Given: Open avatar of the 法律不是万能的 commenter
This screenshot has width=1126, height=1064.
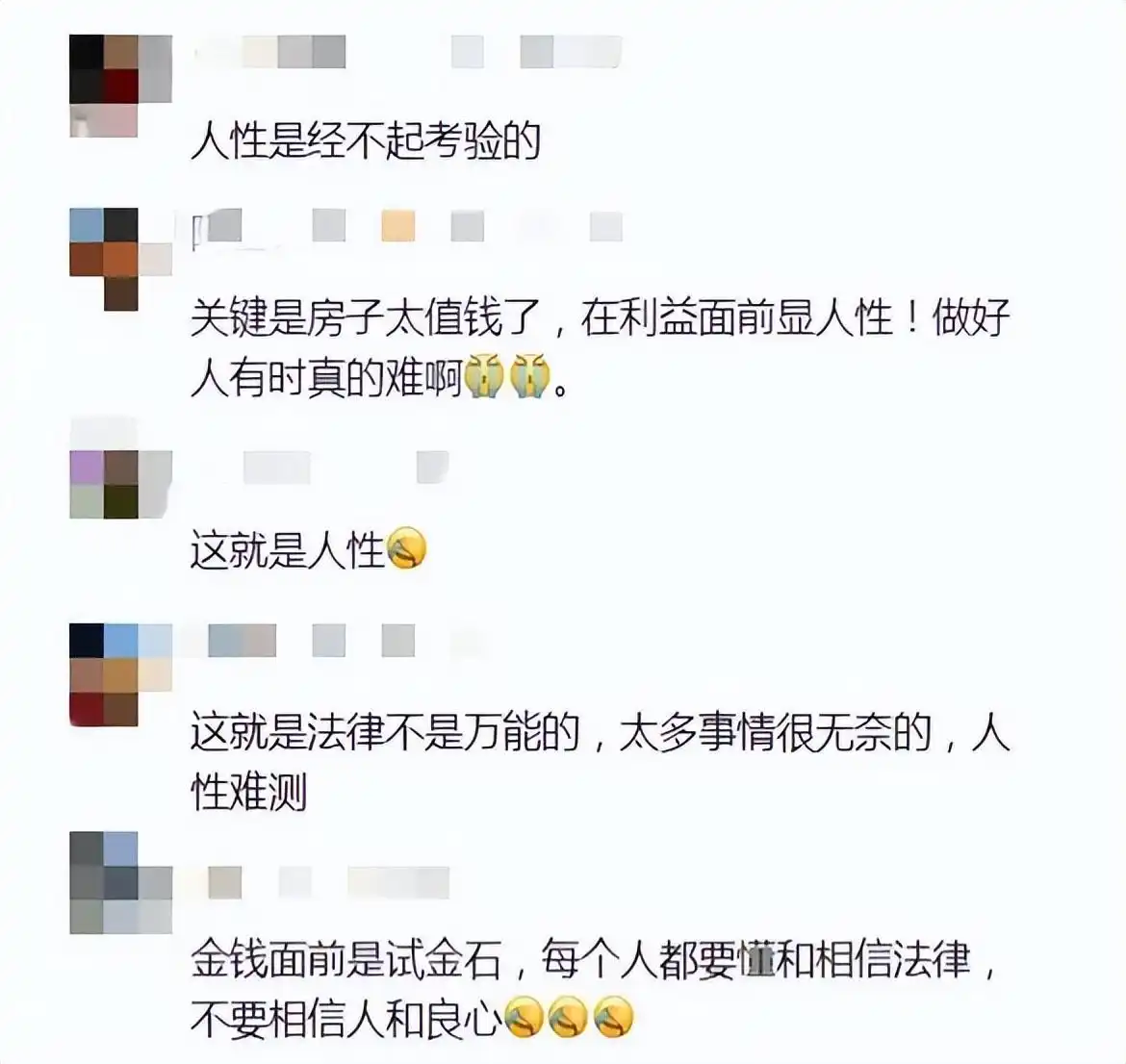Looking at the screenshot, I should (x=120, y=675).
